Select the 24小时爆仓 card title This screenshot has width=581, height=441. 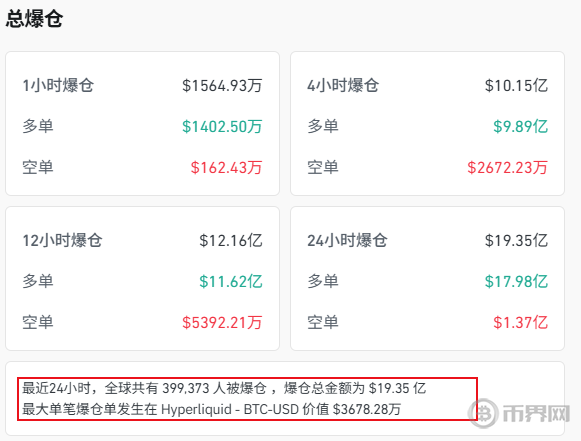click(x=347, y=241)
